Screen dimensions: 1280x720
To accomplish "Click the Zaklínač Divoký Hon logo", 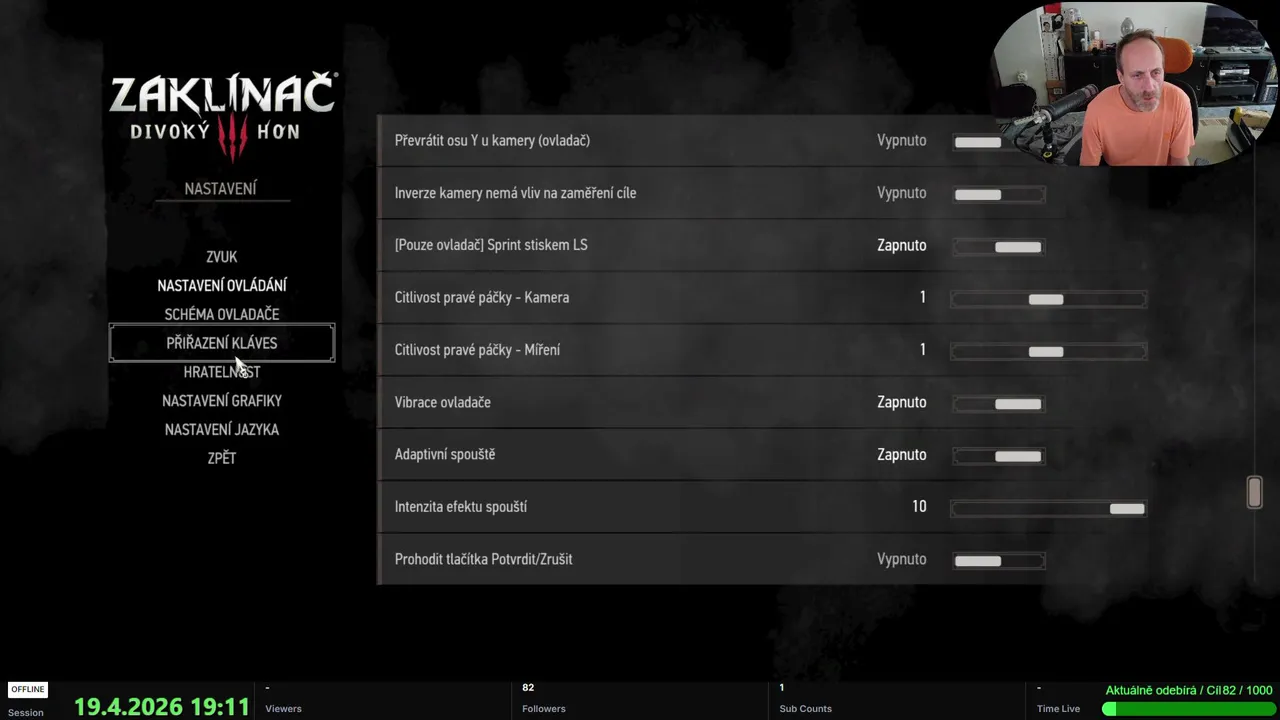I will click(223, 115).
